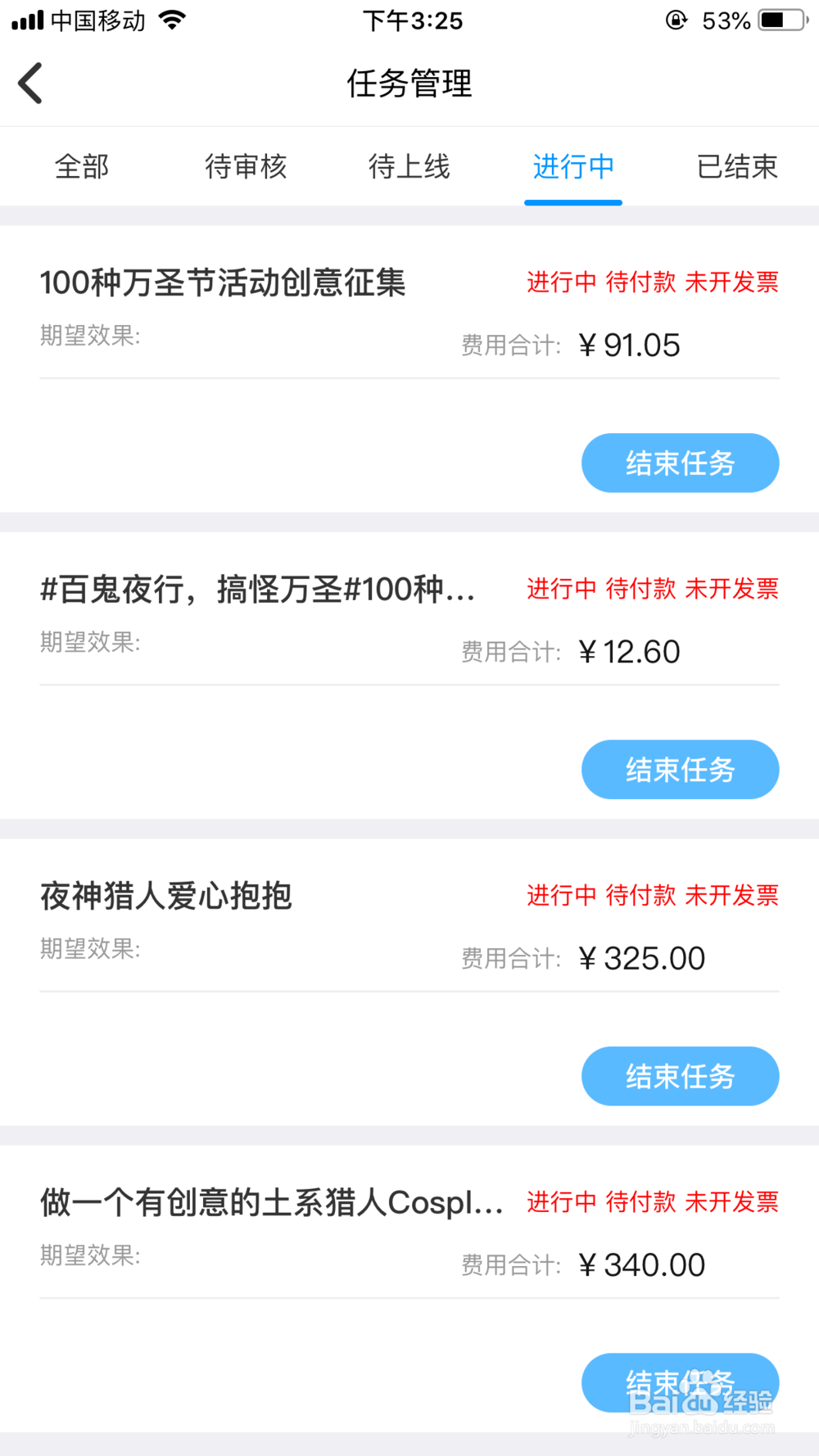End the 100种万圣节活动创意征集 task
This screenshot has width=819, height=1456.
click(680, 463)
